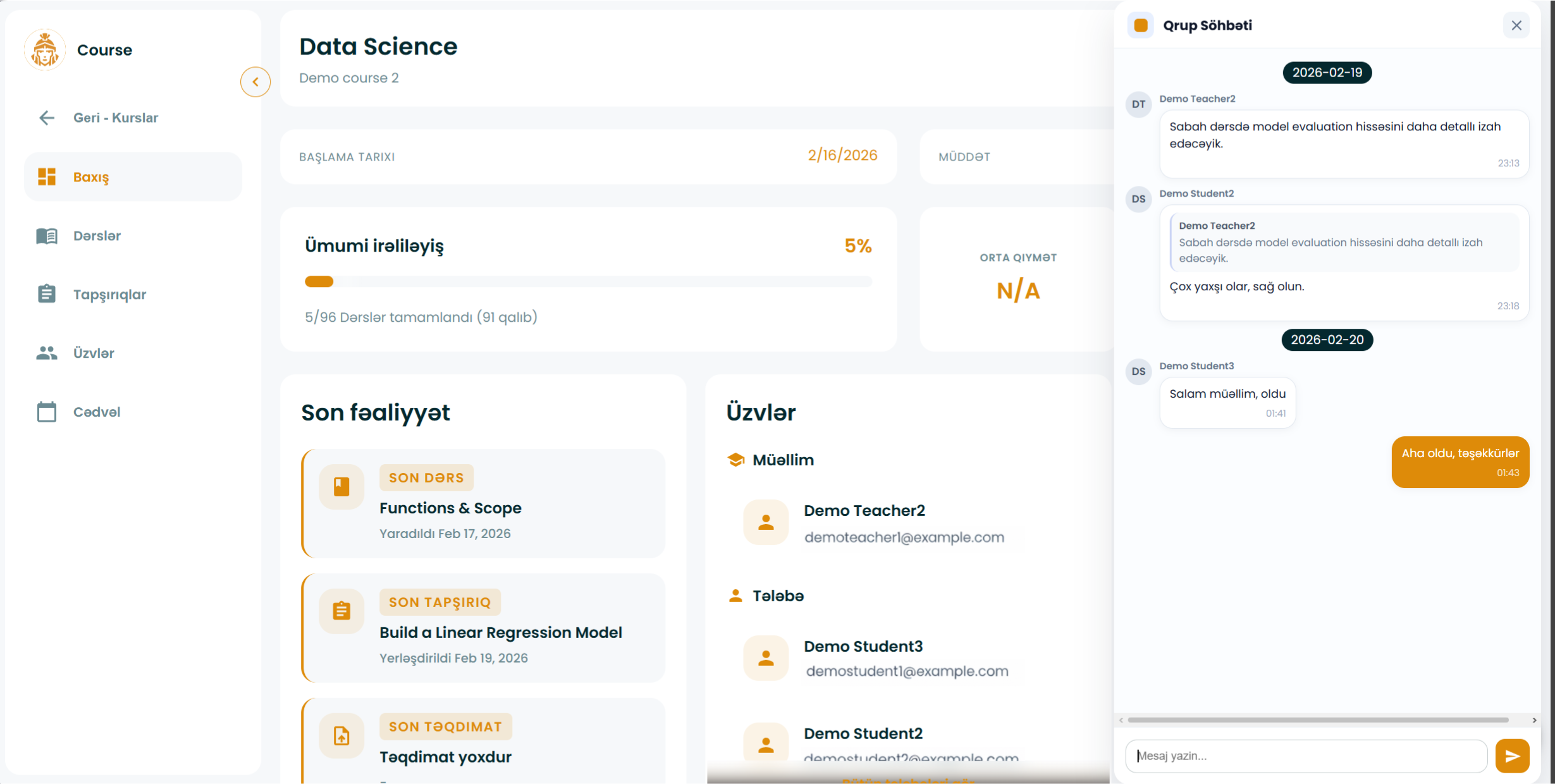
Task: Click the Course logo avatar icon
Action: tap(45, 49)
